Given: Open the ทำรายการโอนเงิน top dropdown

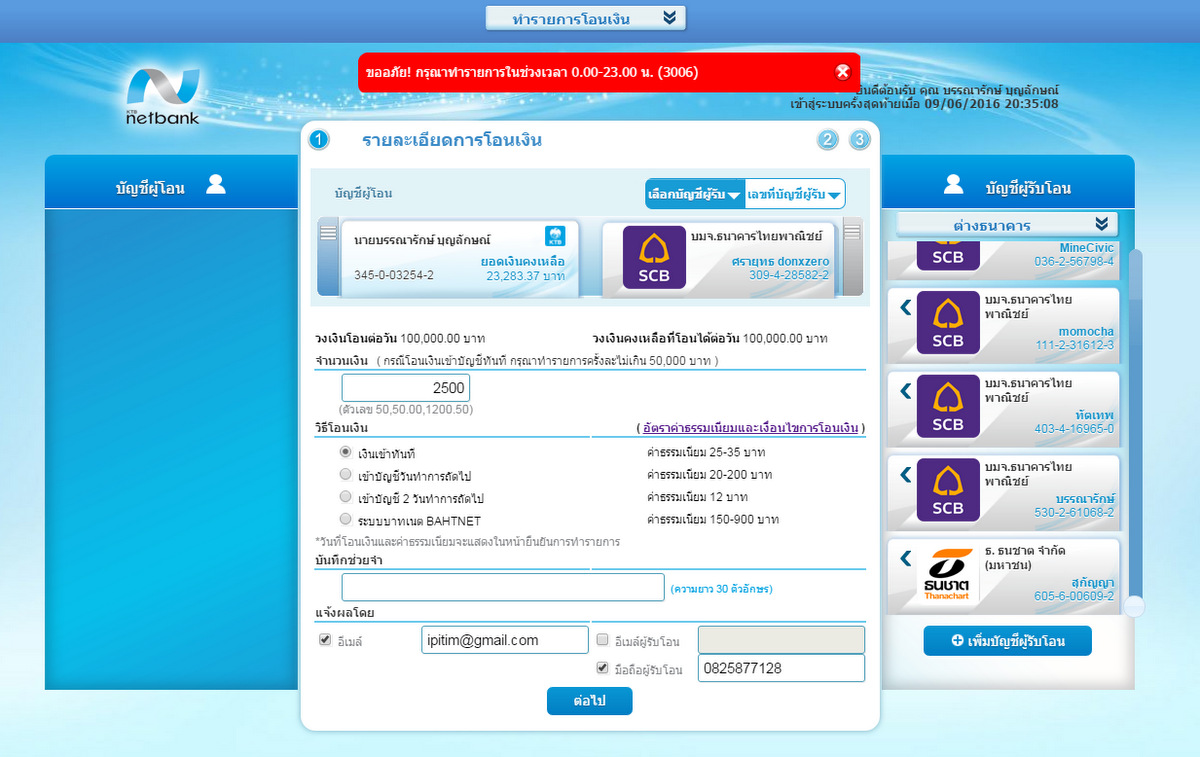Looking at the screenshot, I should click(586, 18).
